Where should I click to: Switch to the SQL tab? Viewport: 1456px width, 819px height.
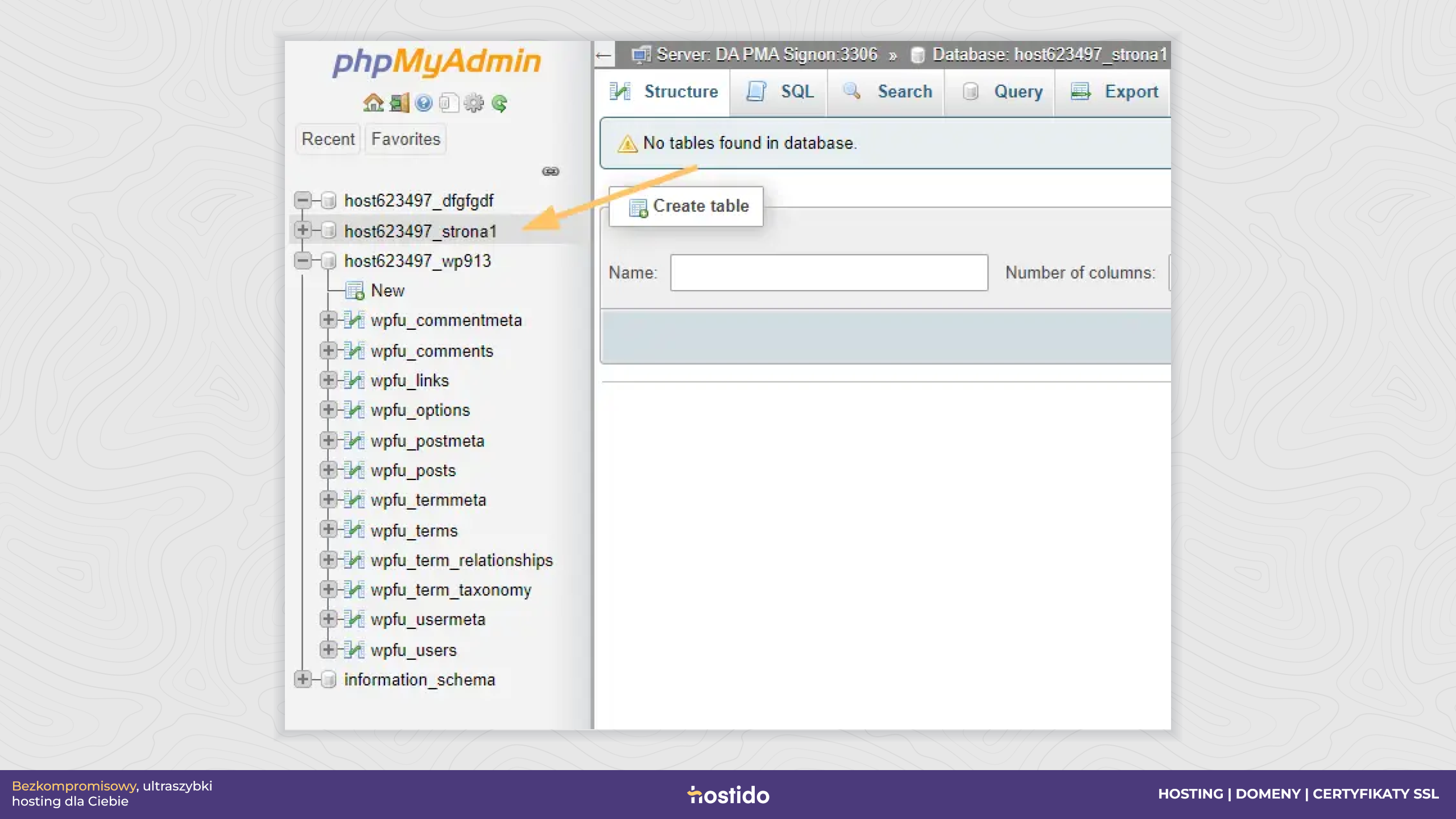[x=779, y=92]
